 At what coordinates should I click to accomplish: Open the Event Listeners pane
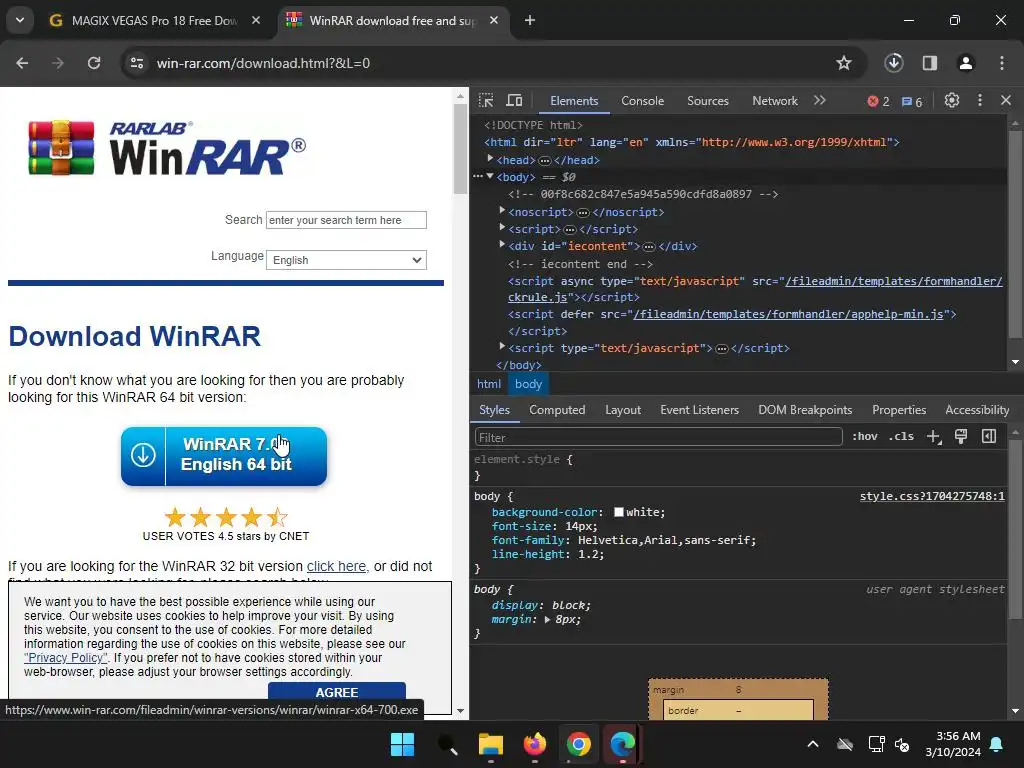(699, 410)
